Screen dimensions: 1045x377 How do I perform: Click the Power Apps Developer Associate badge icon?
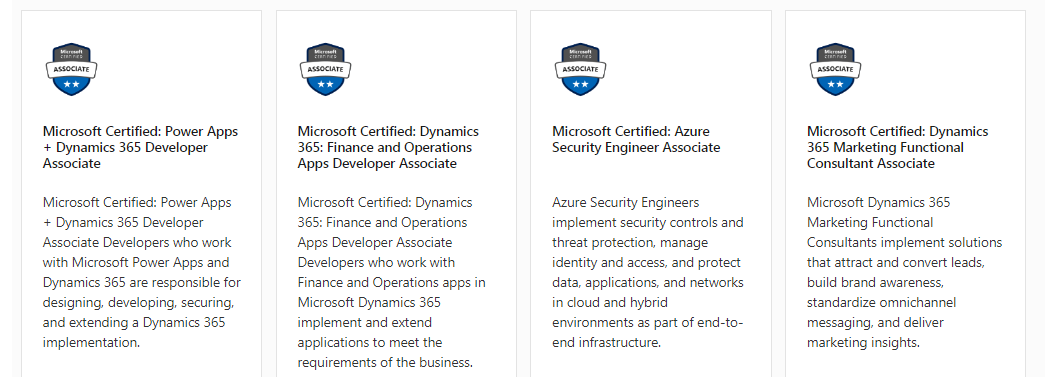tap(71, 69)
